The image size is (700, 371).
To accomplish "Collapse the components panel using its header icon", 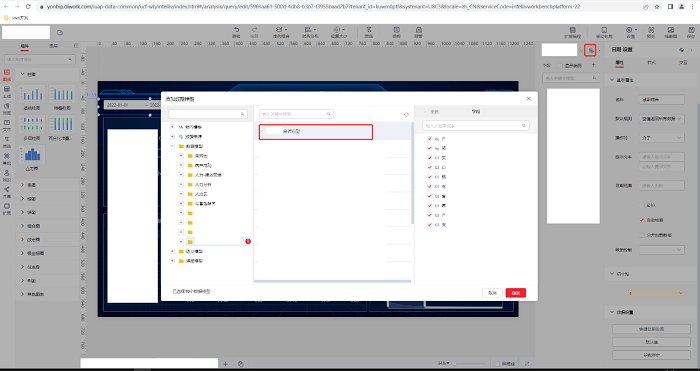I will 76,46.
